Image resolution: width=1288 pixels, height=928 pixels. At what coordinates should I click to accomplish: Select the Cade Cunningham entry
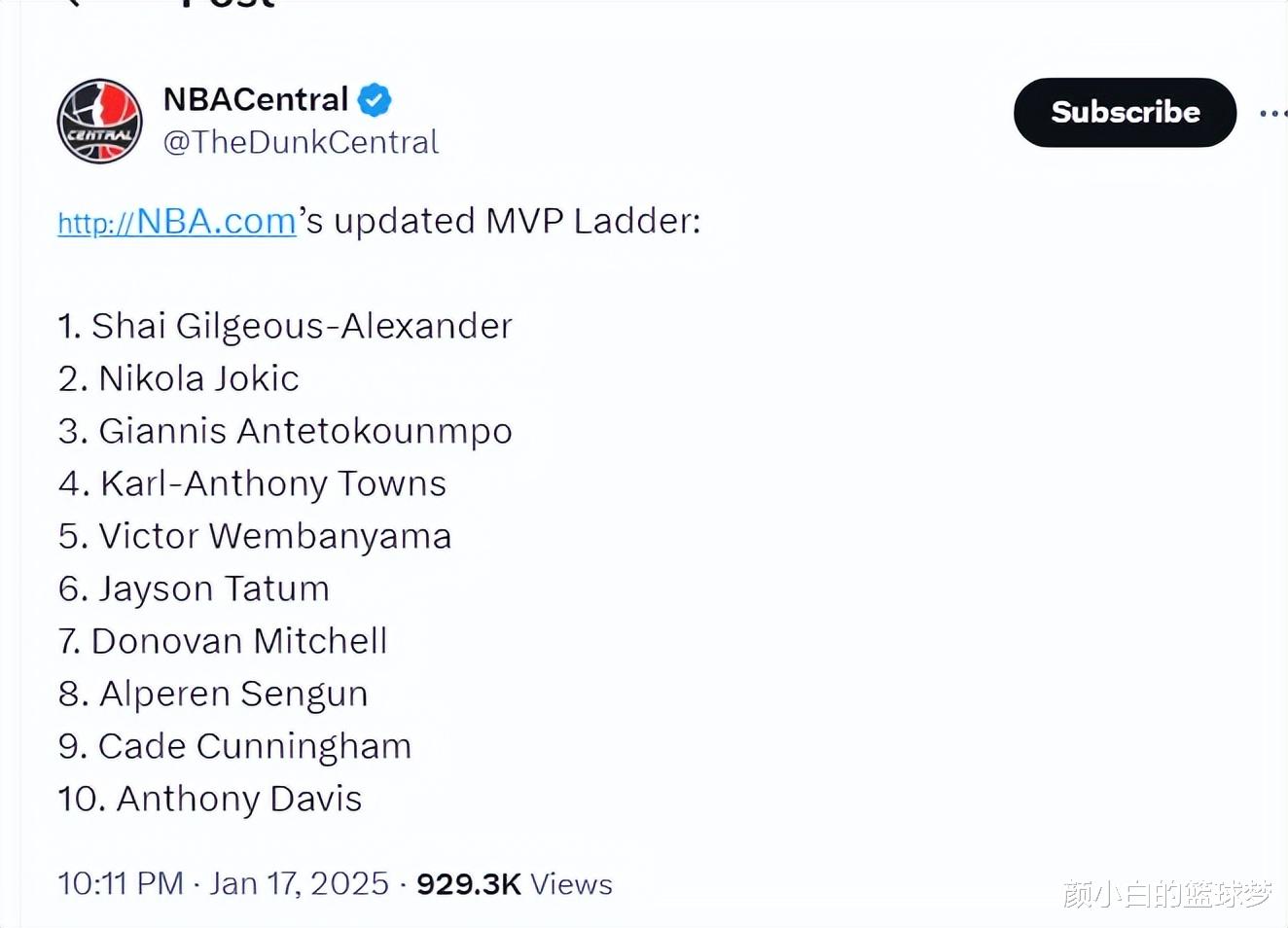coord(234,747)
